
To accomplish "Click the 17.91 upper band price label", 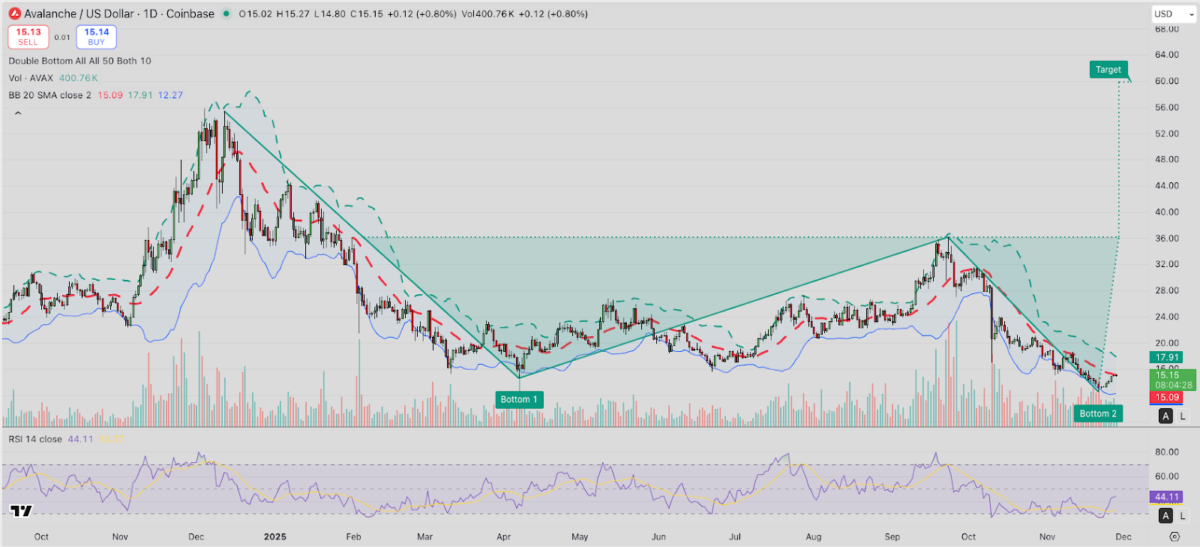I will 1168,357.
